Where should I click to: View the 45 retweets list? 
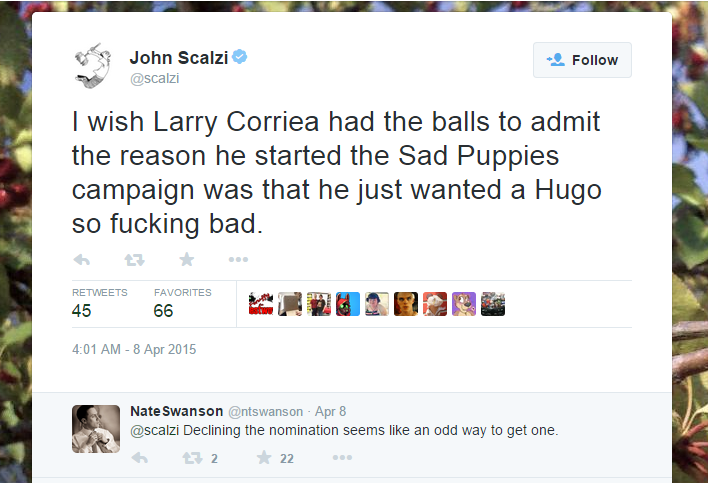pyautogui.click(x=99, y=303)
